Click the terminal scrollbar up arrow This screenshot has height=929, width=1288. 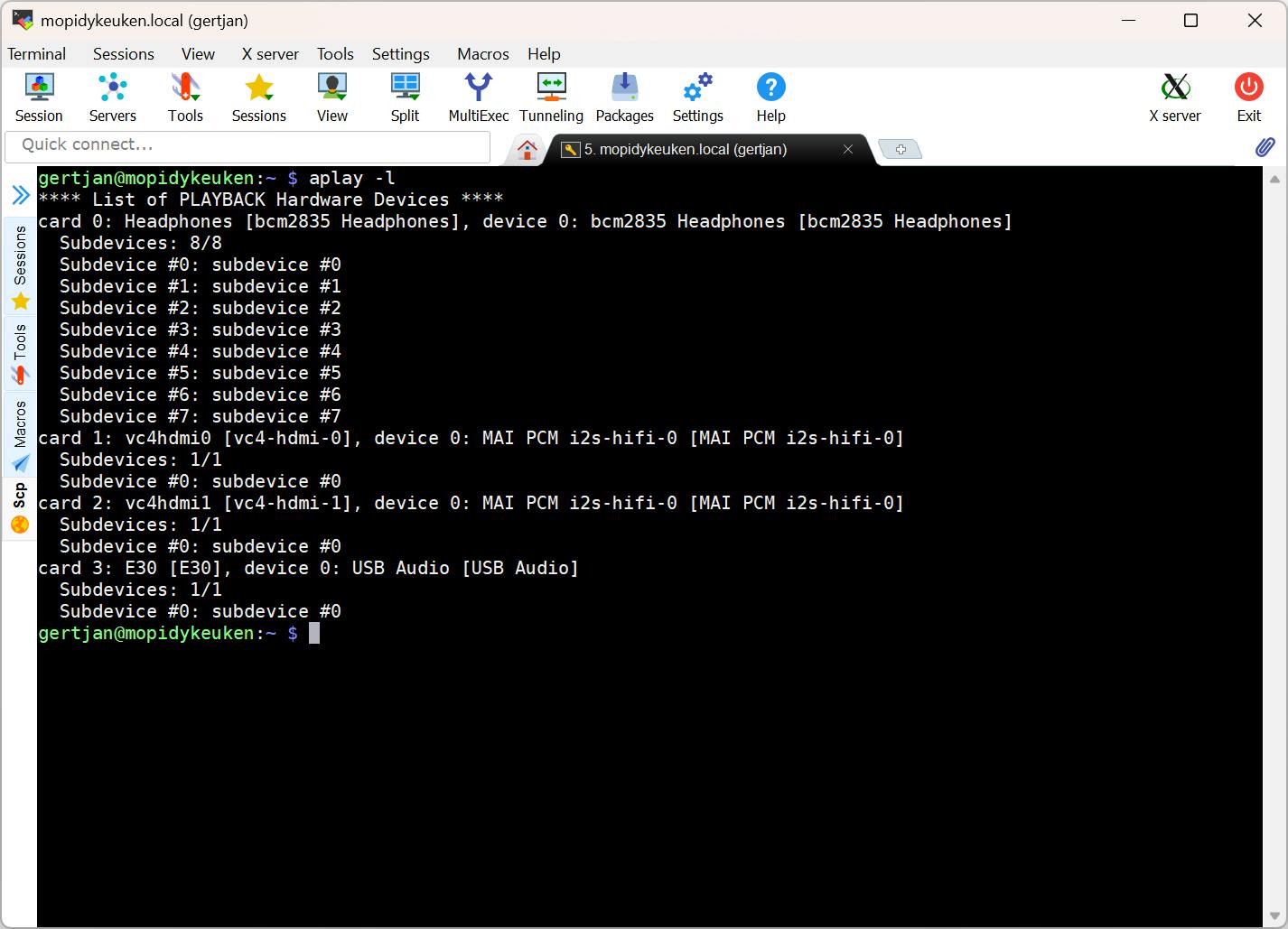pyautogui.click(x=1275, y=178)
